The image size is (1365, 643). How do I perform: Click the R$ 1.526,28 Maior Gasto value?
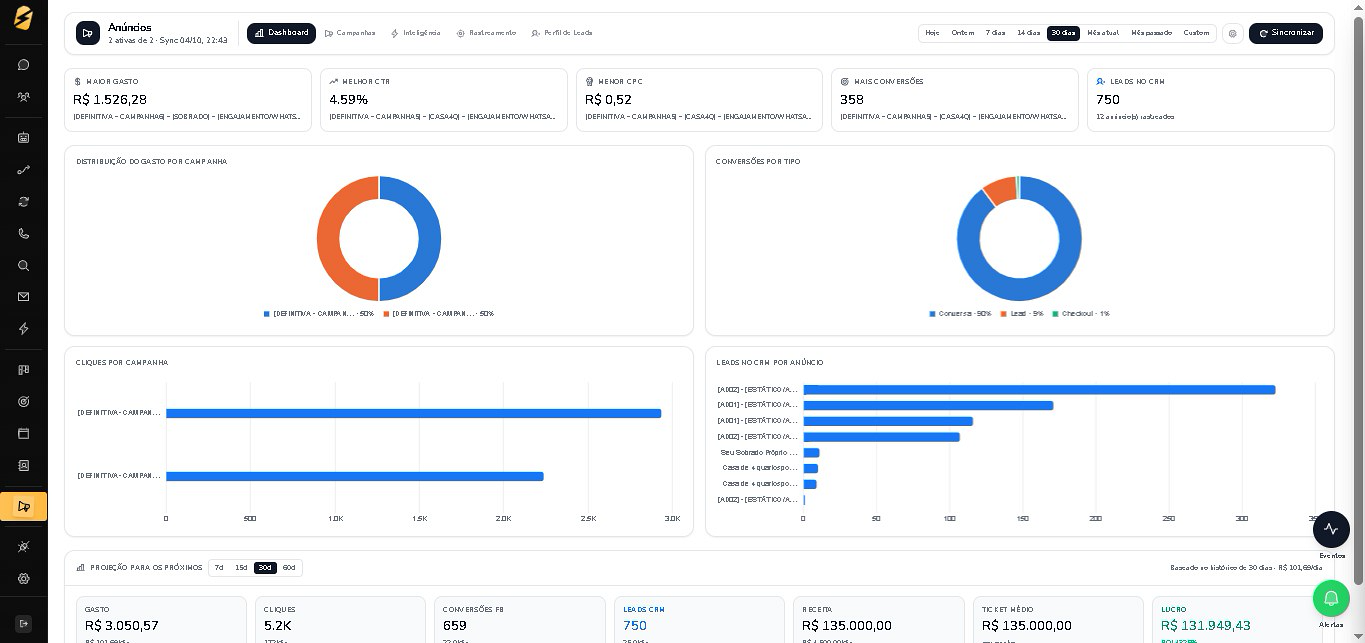click(x=110, y=100)
